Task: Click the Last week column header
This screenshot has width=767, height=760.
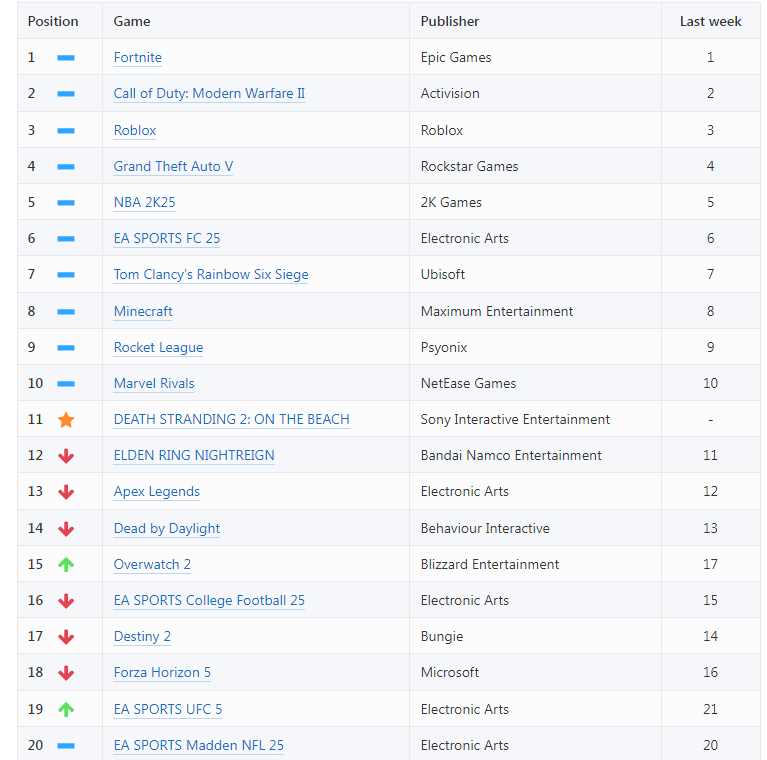Action: (710, 22)
